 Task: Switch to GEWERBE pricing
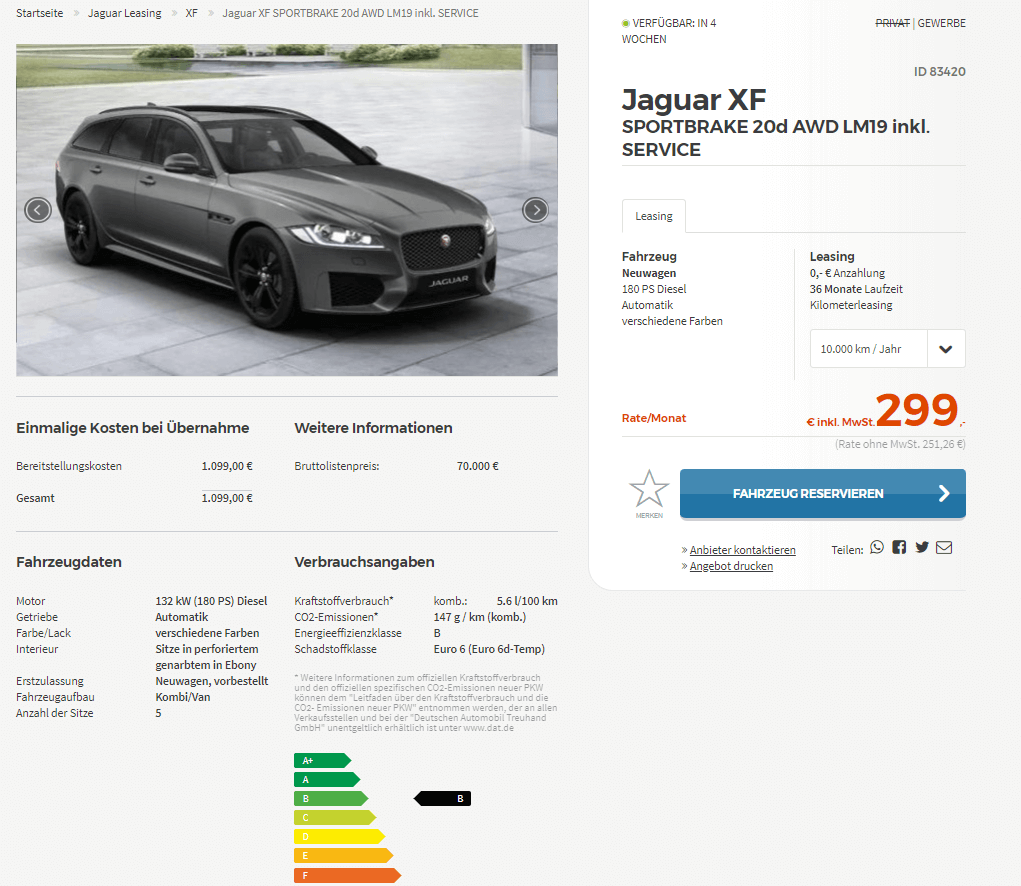942,23
